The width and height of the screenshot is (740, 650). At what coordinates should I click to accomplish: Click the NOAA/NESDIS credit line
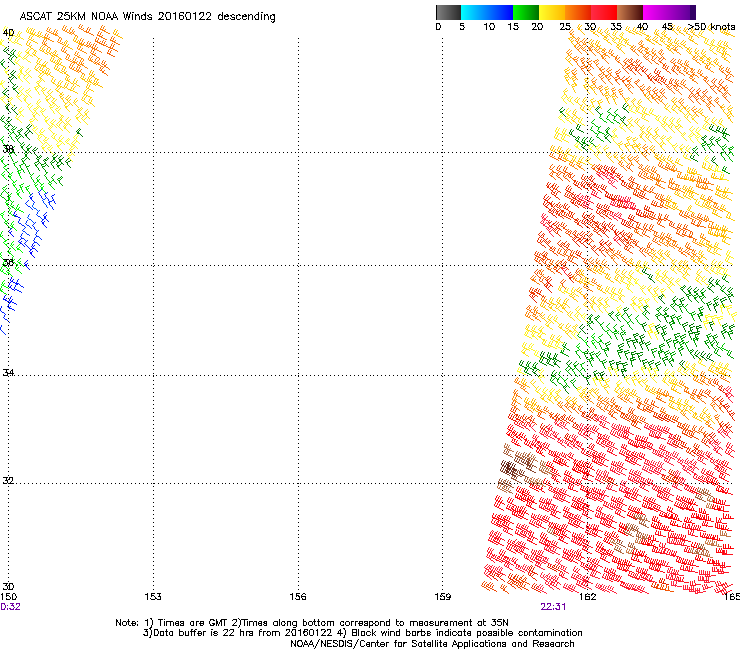[432, 644]
